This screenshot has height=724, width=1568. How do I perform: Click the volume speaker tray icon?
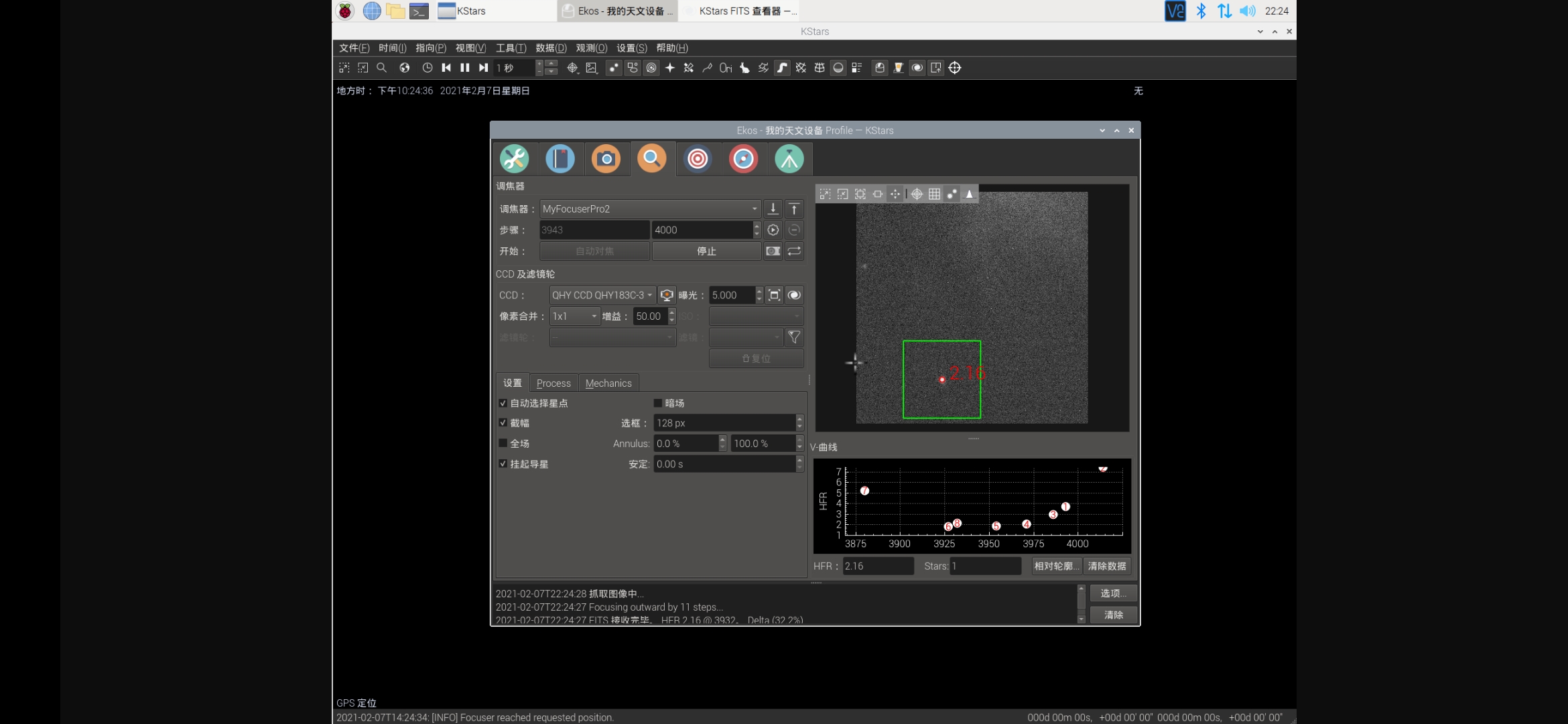tap(1247, 11)
